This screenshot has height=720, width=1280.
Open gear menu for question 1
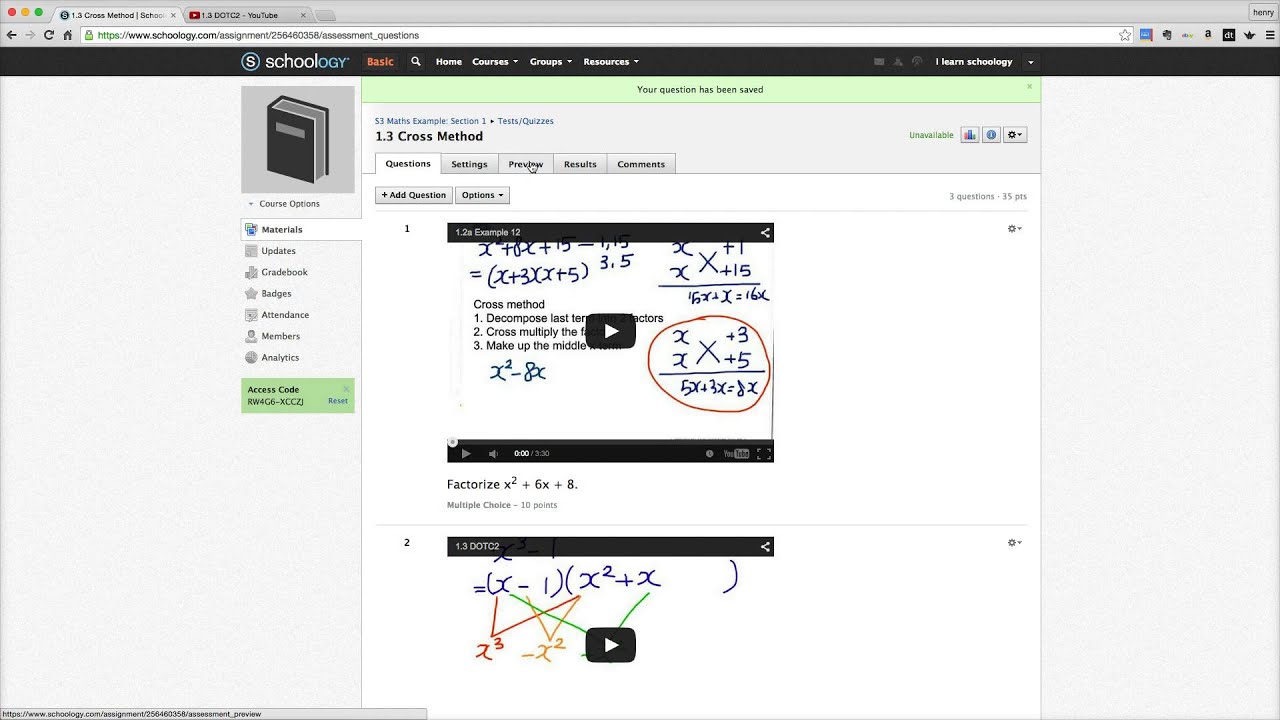coord(1014,229)
